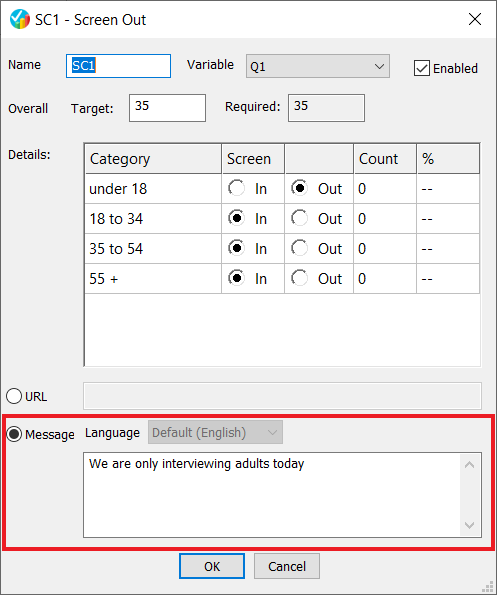The height and width of the screenshot is (595, 497).
Task: Select In for under 18 category
Action: coord(236,188)
